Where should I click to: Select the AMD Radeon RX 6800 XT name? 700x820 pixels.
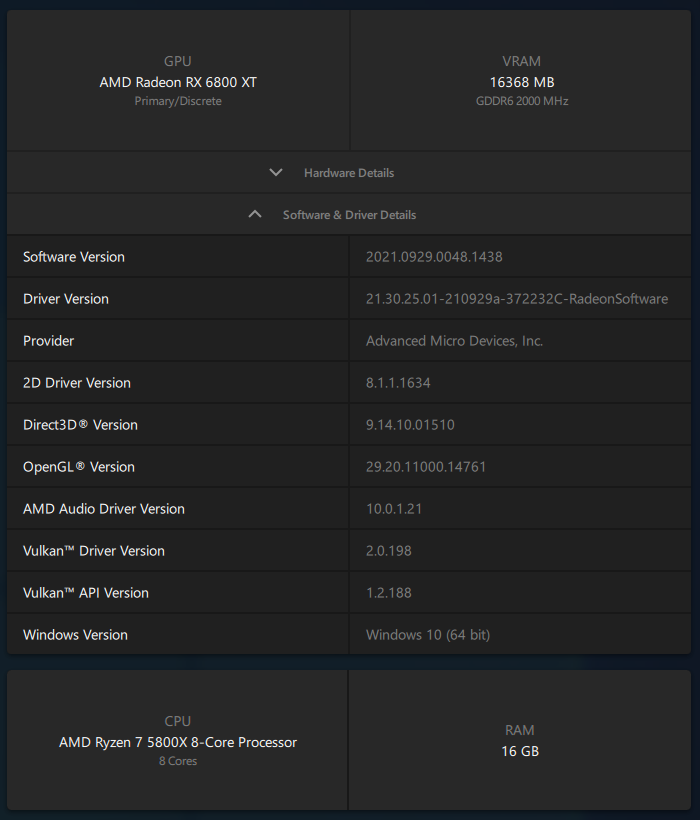[178, 82]
